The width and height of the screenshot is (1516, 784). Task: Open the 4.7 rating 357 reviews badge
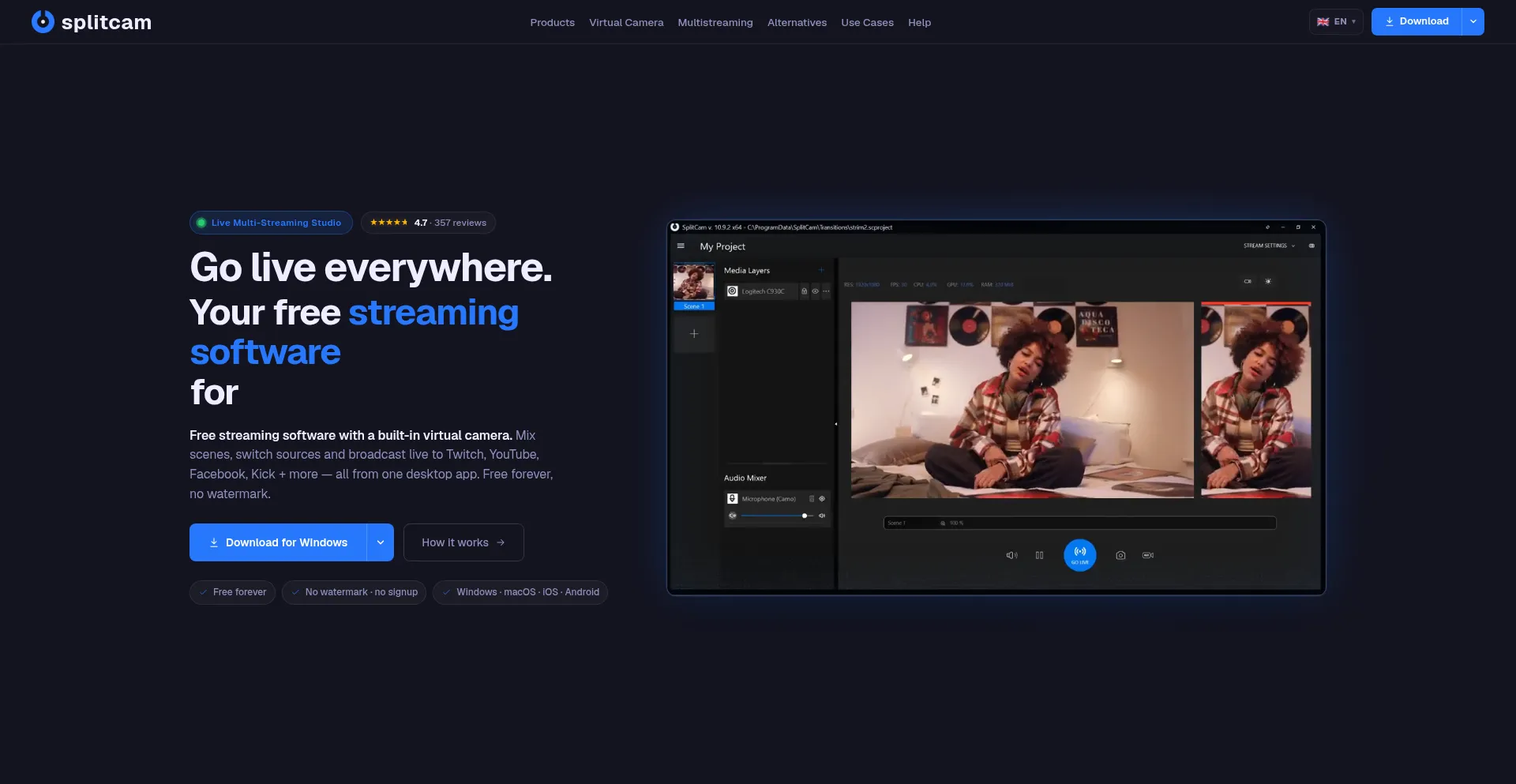click(428, 223)
